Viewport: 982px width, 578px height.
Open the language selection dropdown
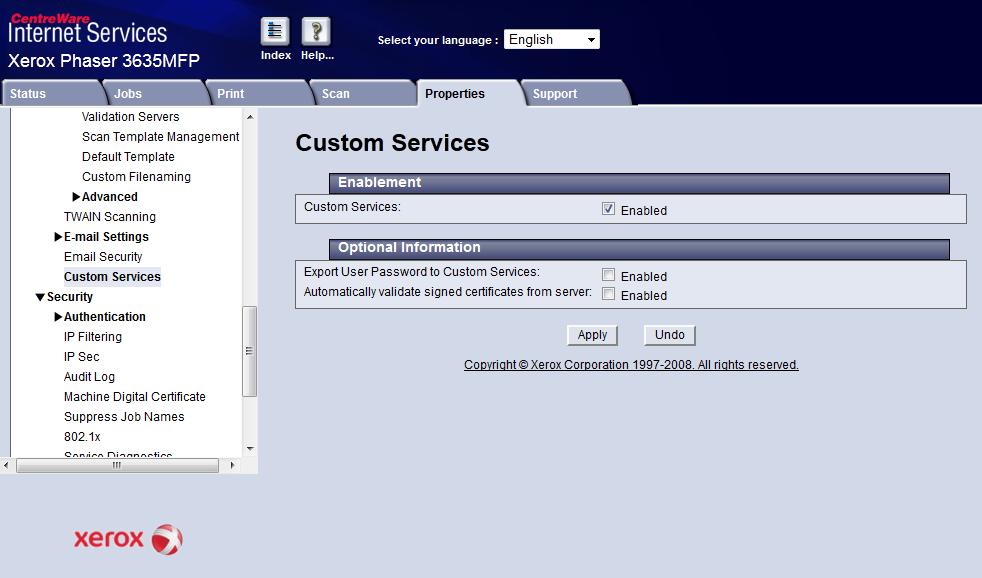click(x=552, y=39)
